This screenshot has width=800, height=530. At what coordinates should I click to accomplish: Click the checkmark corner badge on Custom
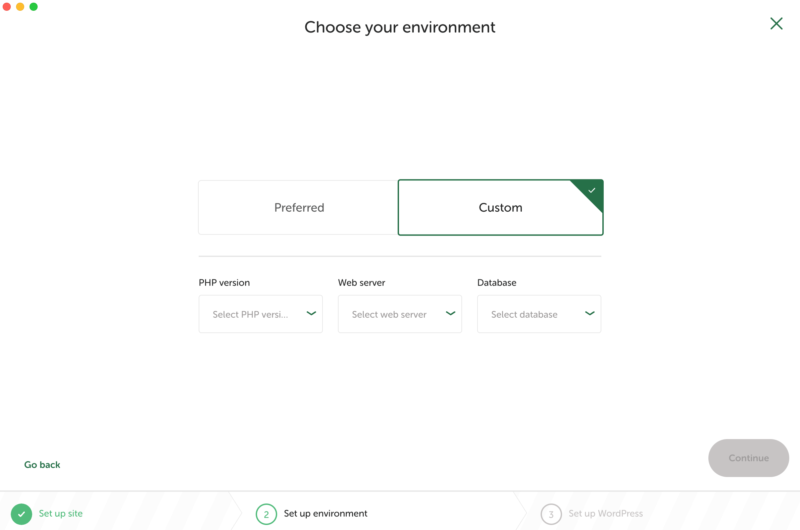591,191
